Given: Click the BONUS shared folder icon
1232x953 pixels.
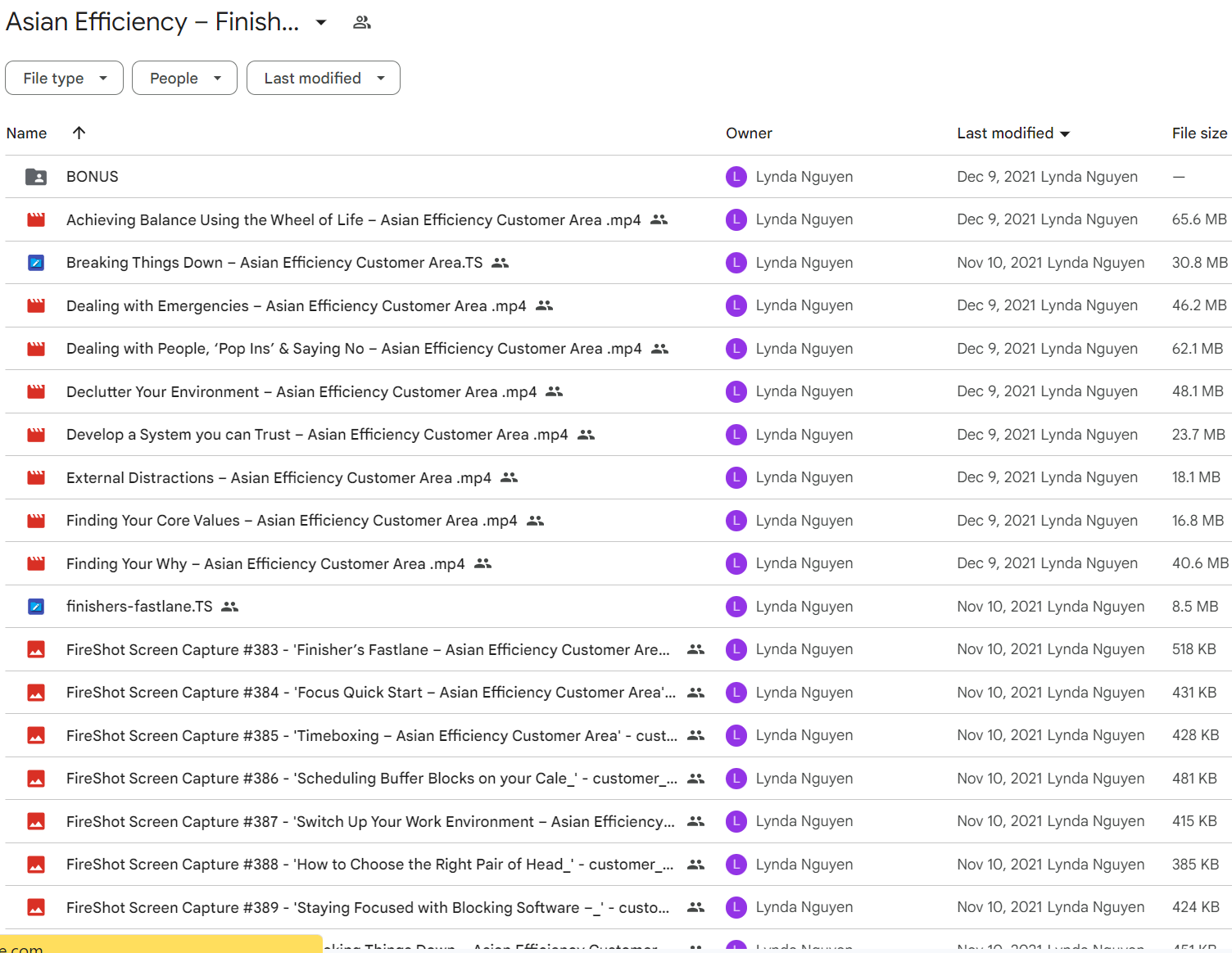Looking at the screenshot, I should click(x=36, y=177).
